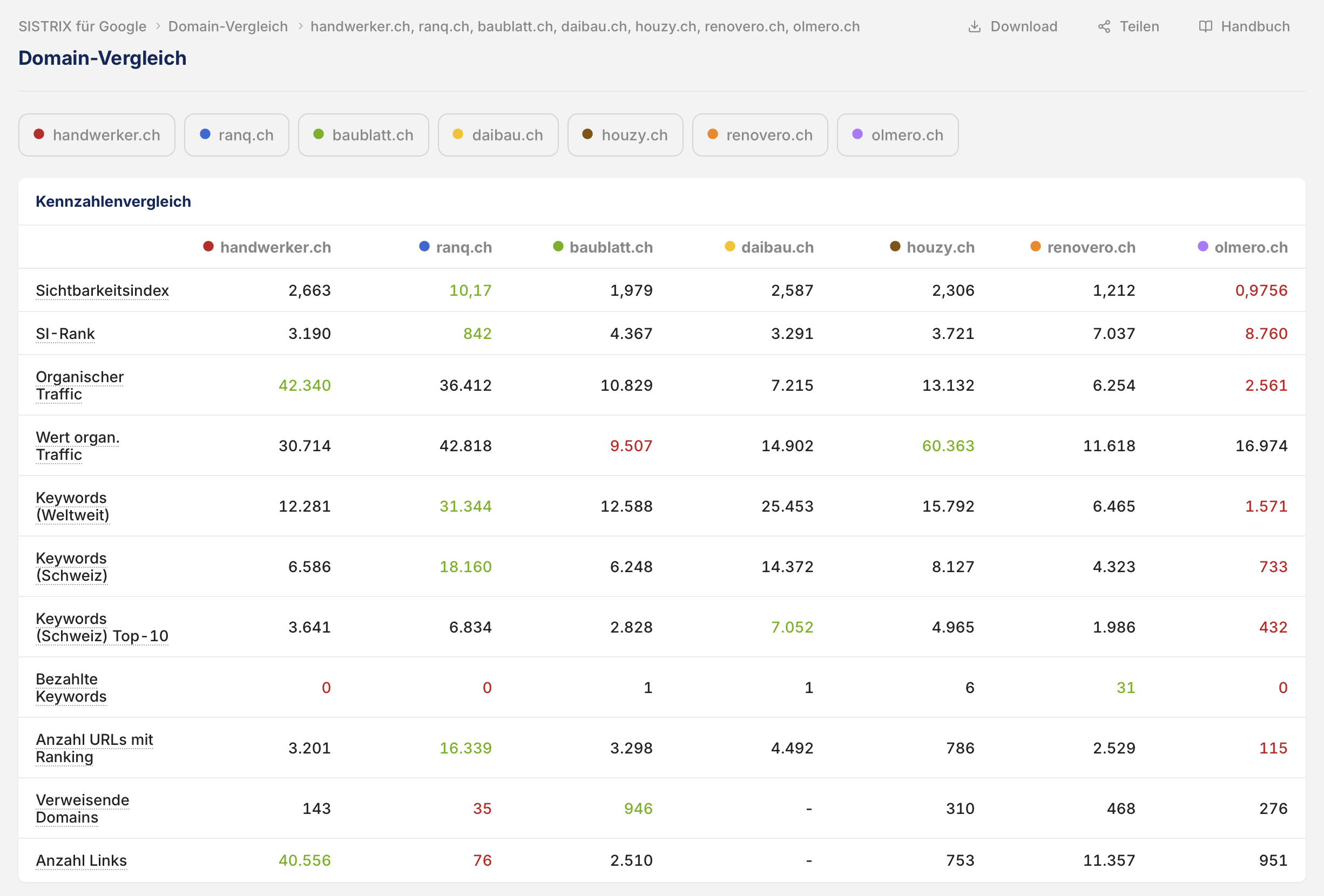Select the renovero.ch domain chip
This screenshot has height=896, width=1324.
click(760, 135)
